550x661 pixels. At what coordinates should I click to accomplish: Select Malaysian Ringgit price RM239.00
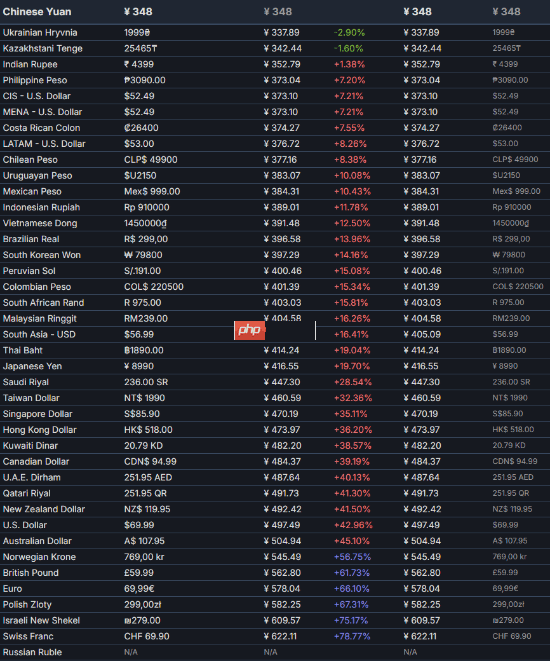146,319
